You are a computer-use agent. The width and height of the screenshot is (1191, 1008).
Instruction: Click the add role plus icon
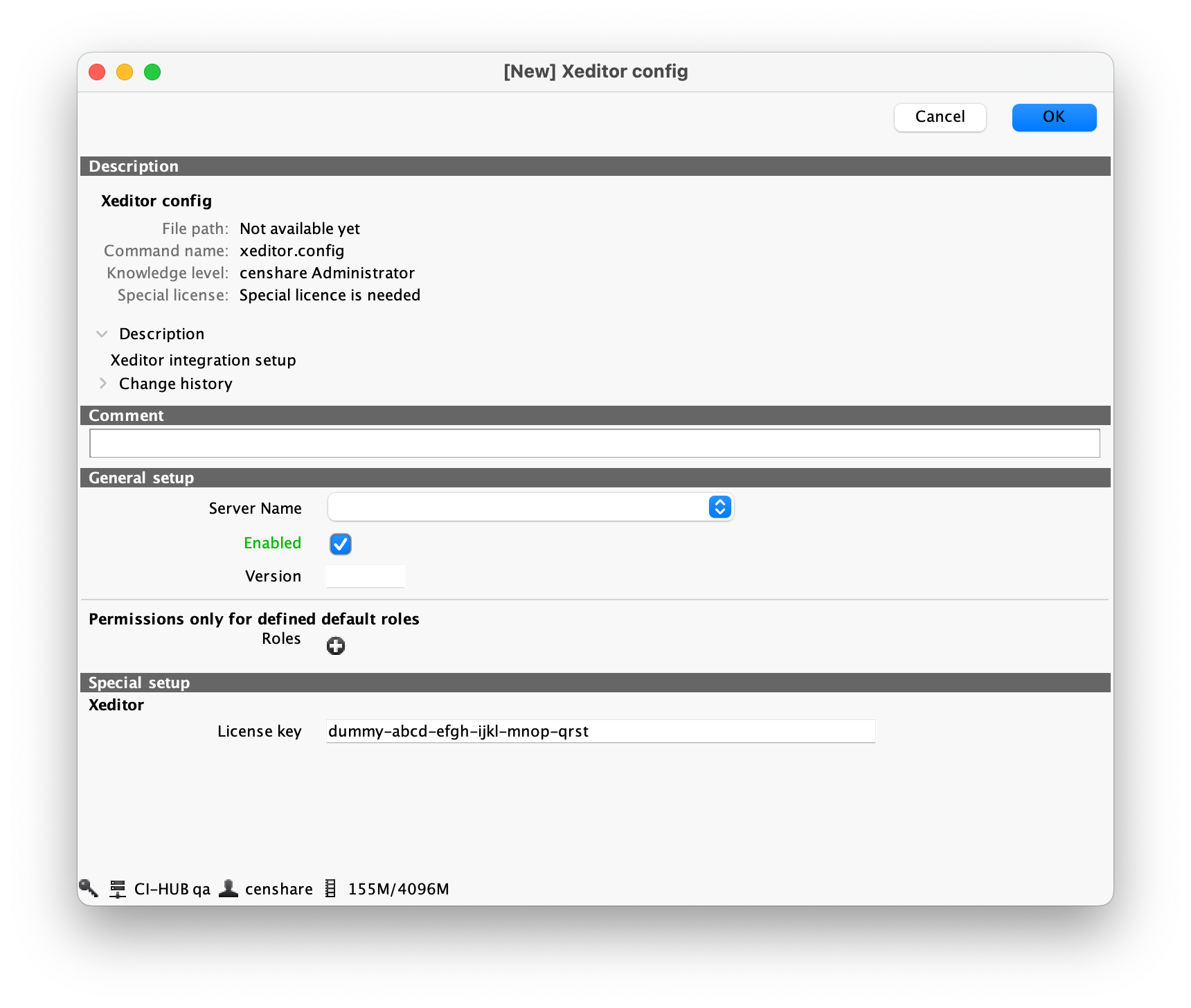pos(336,646)
